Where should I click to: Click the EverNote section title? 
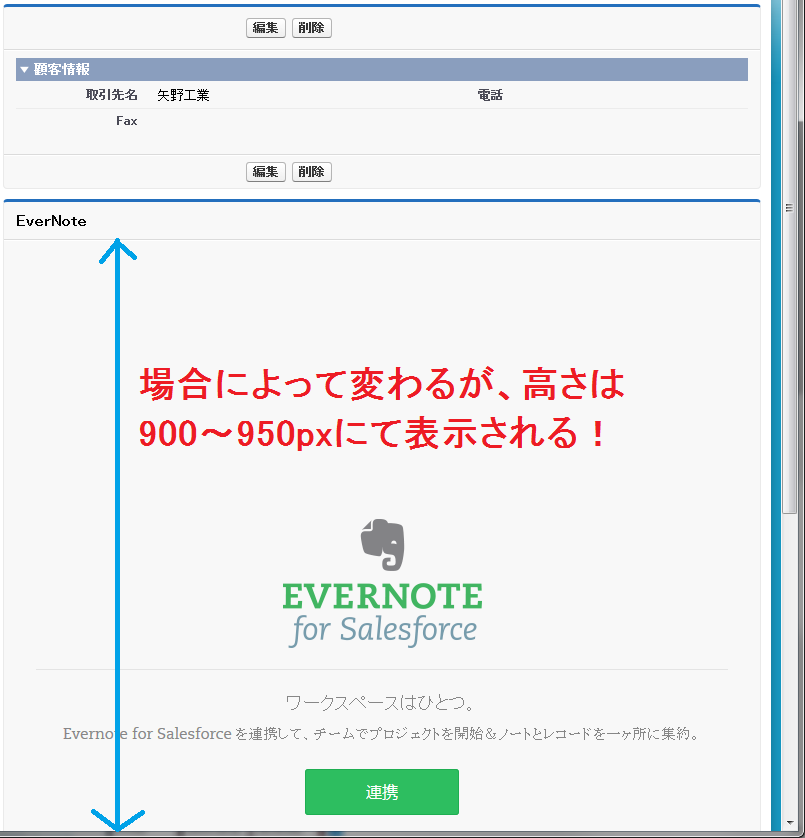[x=51, y=221]
